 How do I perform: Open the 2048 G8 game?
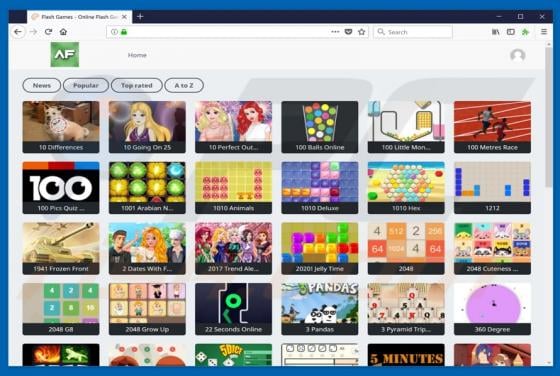point(61,309)
